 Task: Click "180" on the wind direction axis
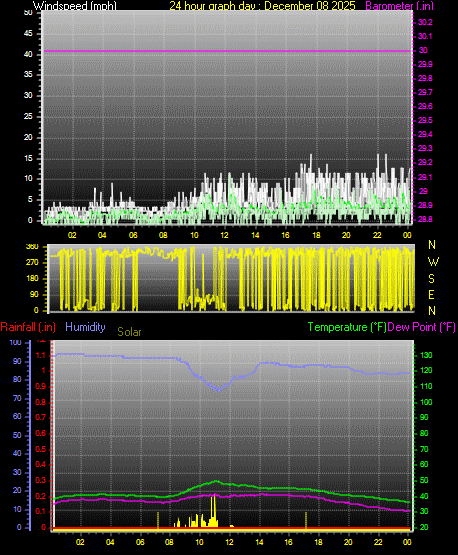click(32, 279)
